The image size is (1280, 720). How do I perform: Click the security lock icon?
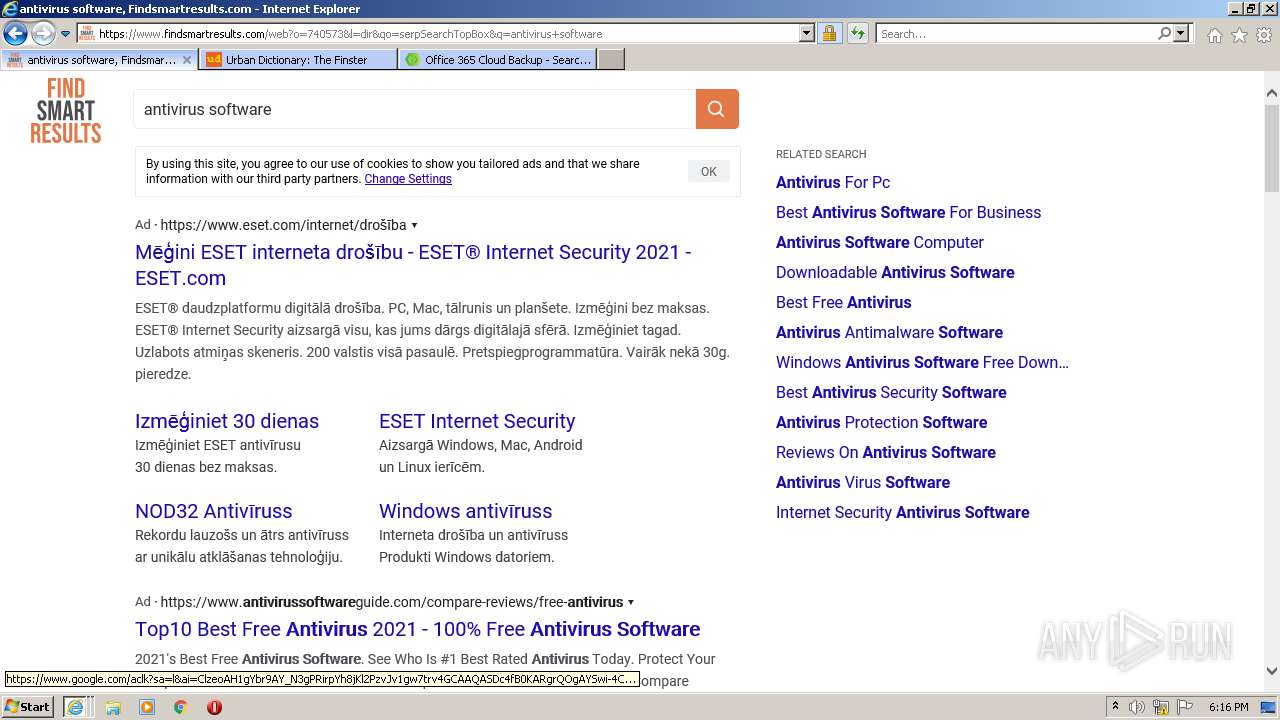click(829, 34)
